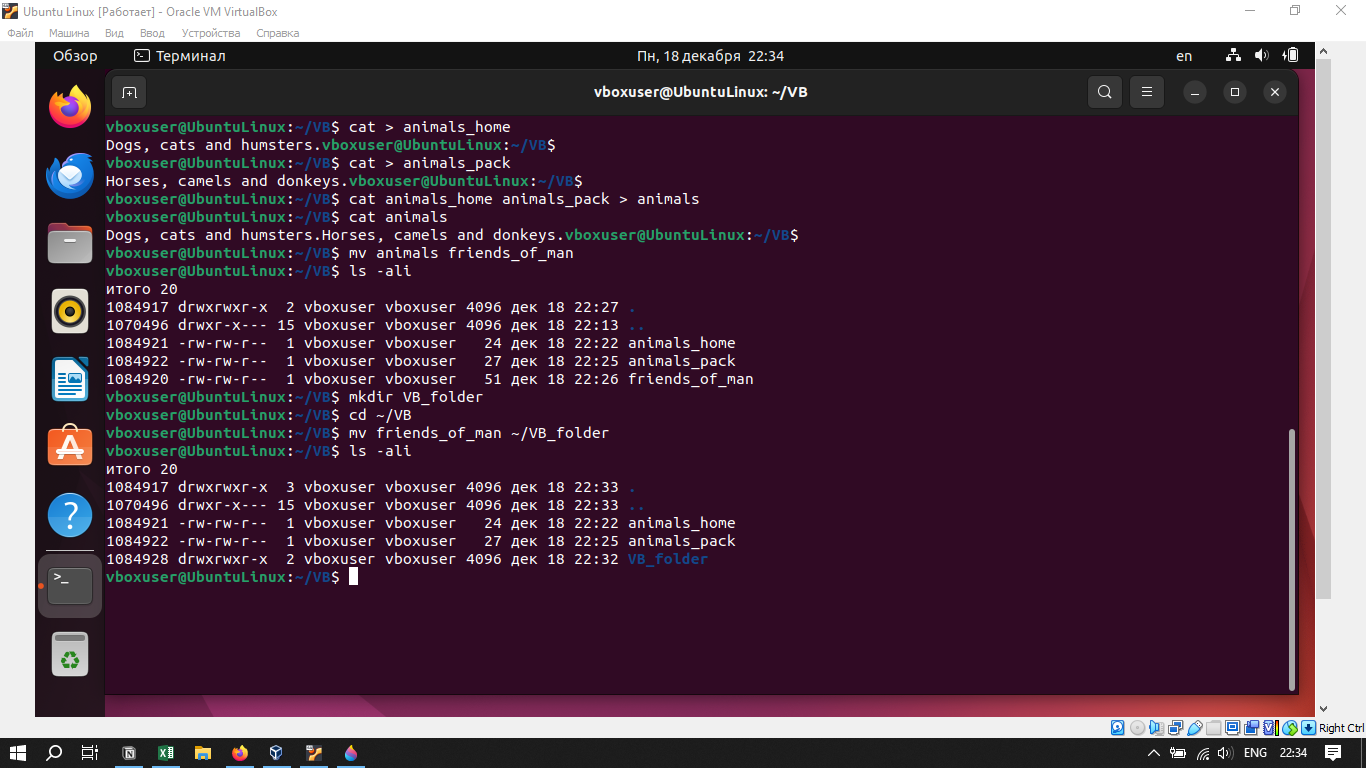The height and width of the screenshot is (768, 1366).
Task: Click the VirtualBox shared folders status icon
Action: pos(1213,728)
